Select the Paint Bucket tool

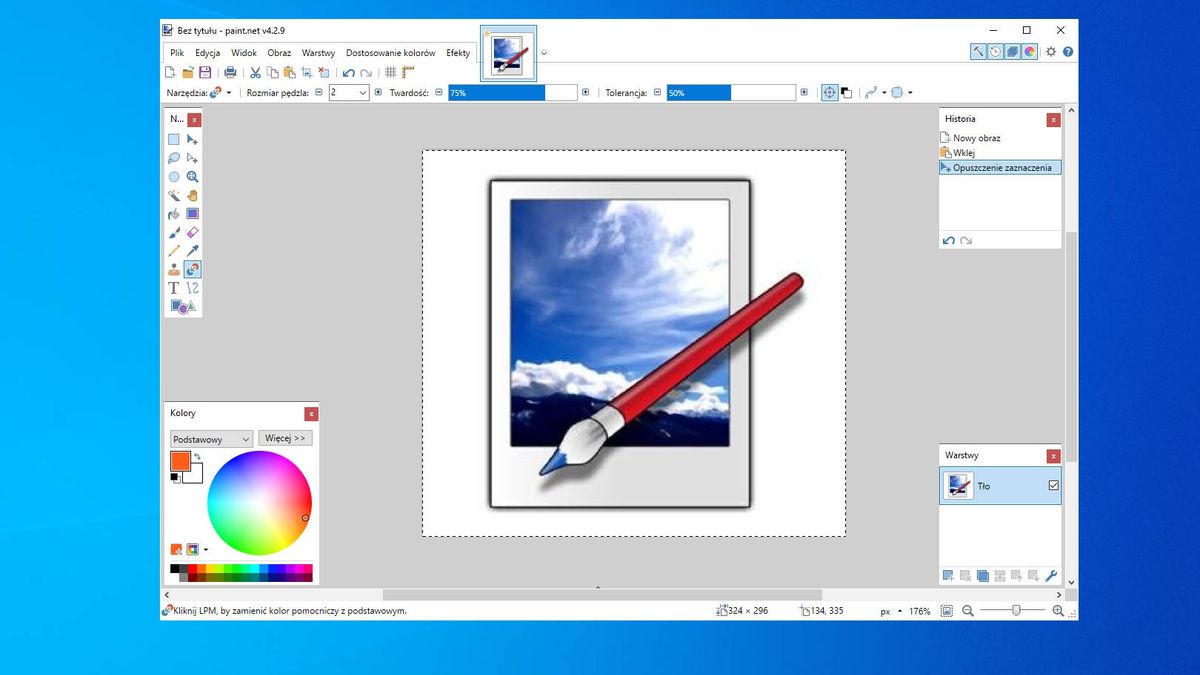tap(174, 214)
